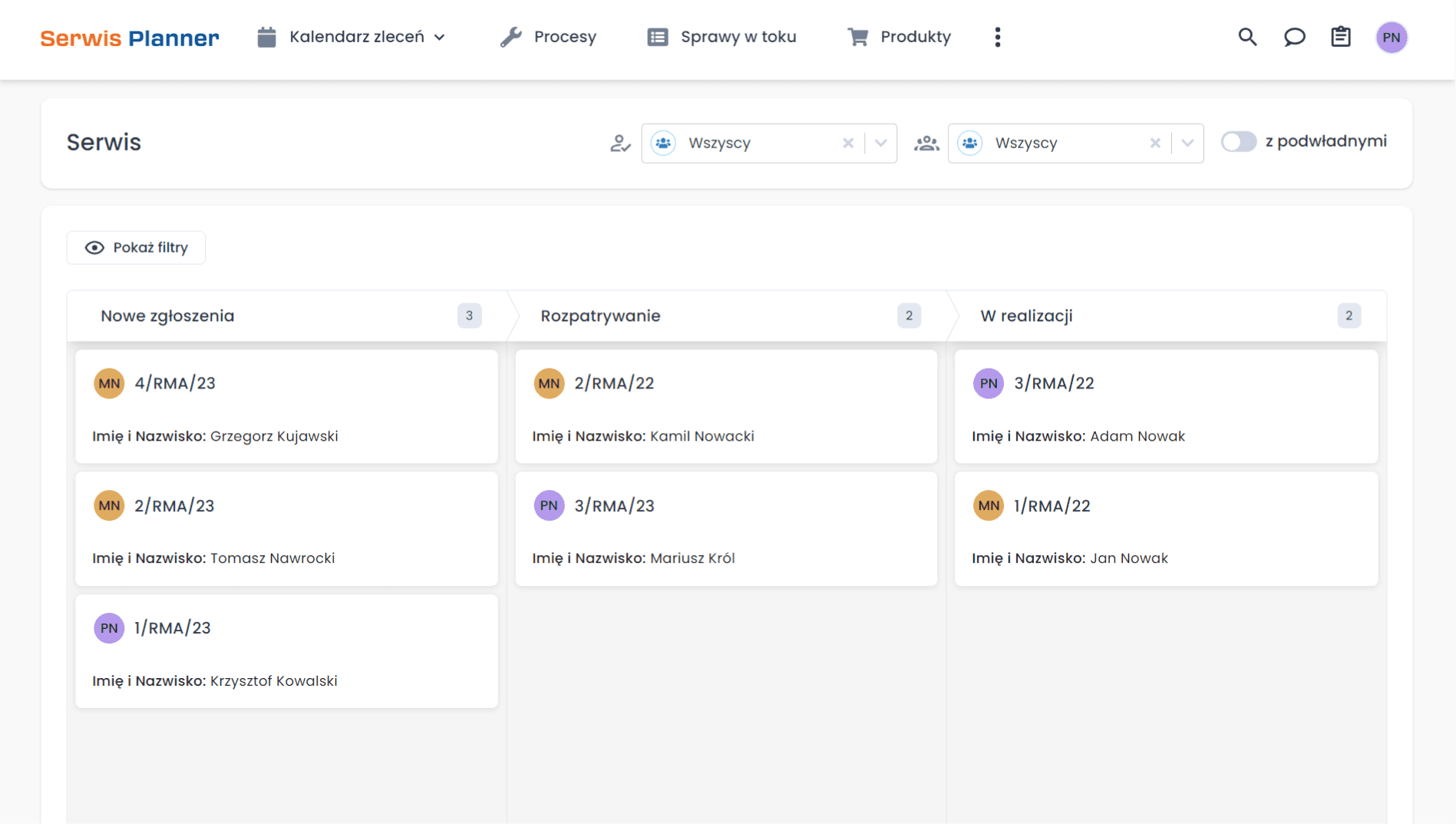Expand the second Wszyscy dropdown arrow

(1187, 143)
